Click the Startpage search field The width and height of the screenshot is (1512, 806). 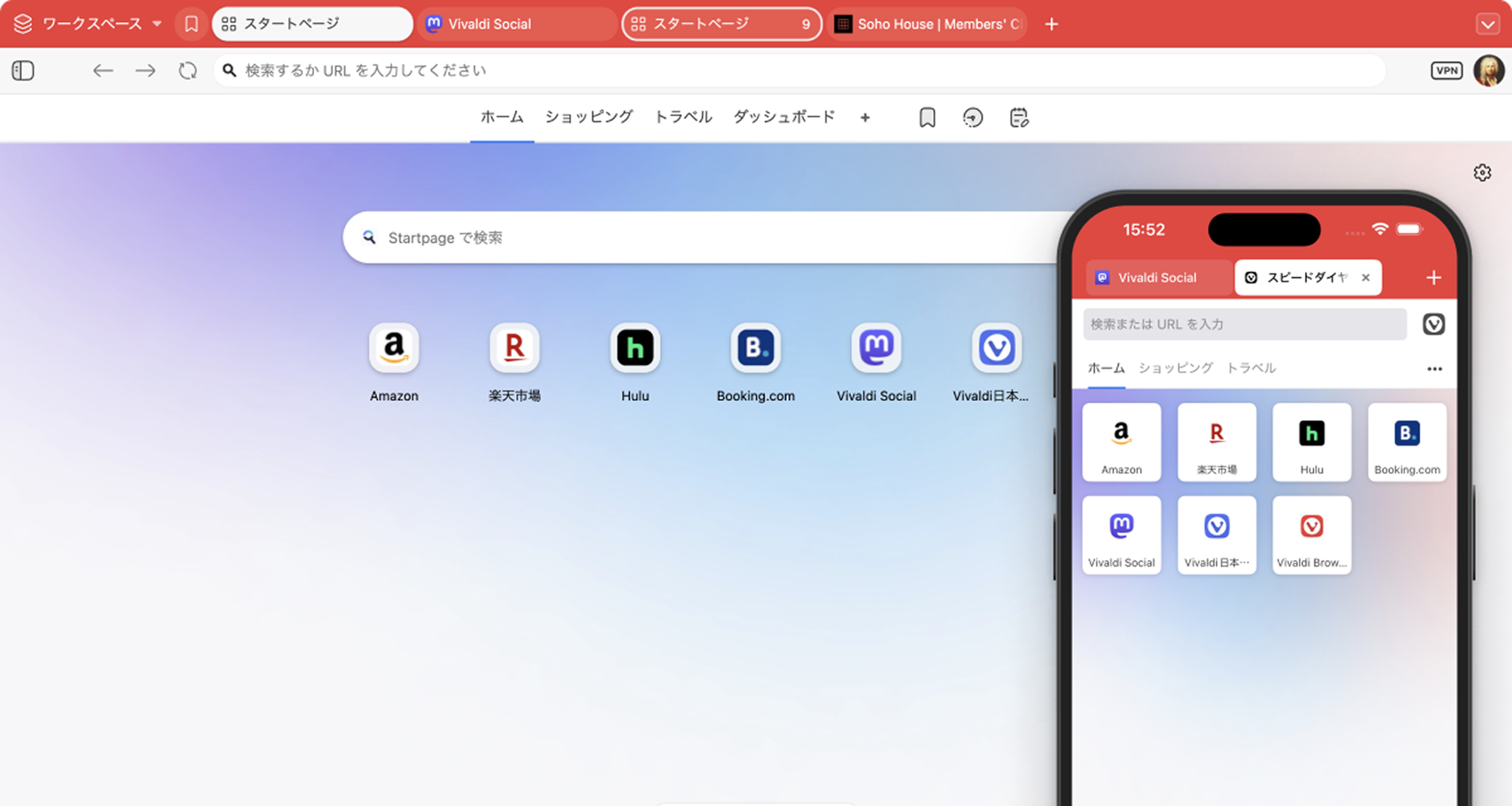pyautogui.click(x=693, y=237)
